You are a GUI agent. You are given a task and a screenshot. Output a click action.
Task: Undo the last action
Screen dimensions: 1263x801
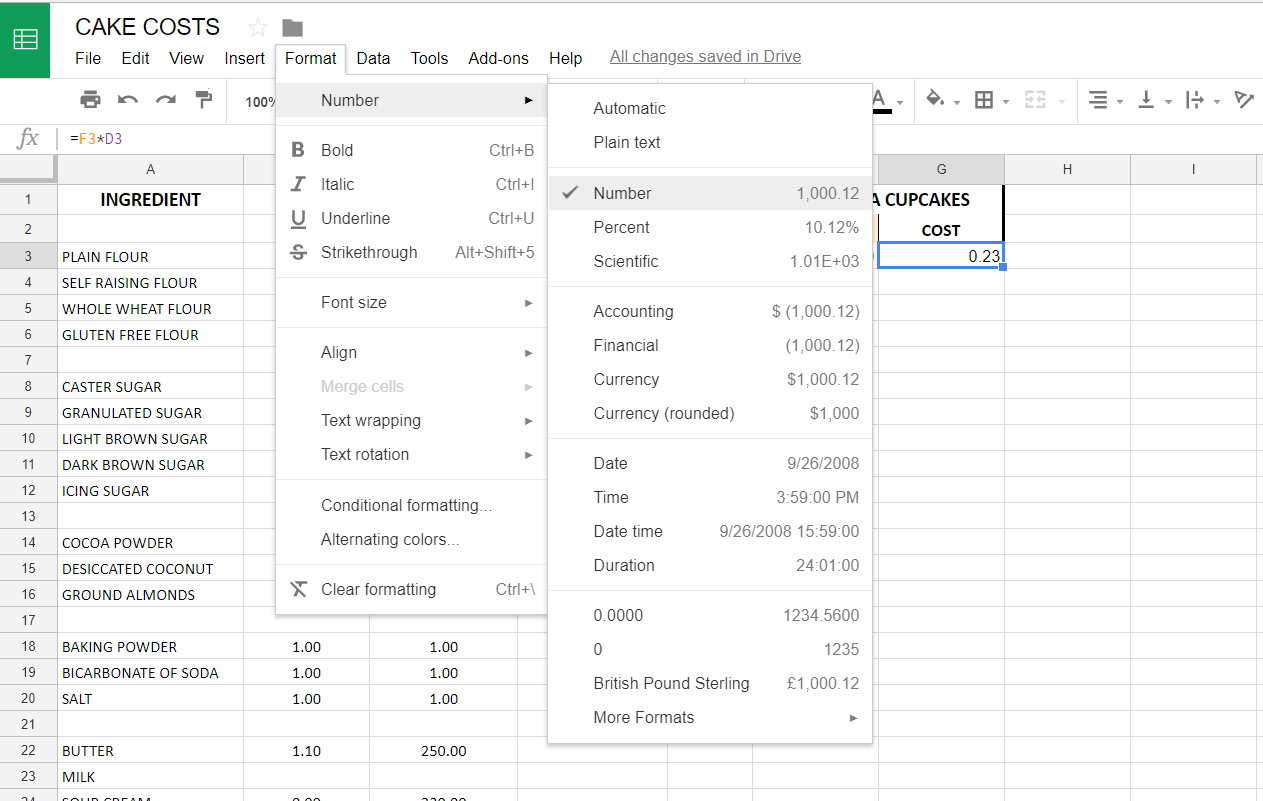point(128,99)
